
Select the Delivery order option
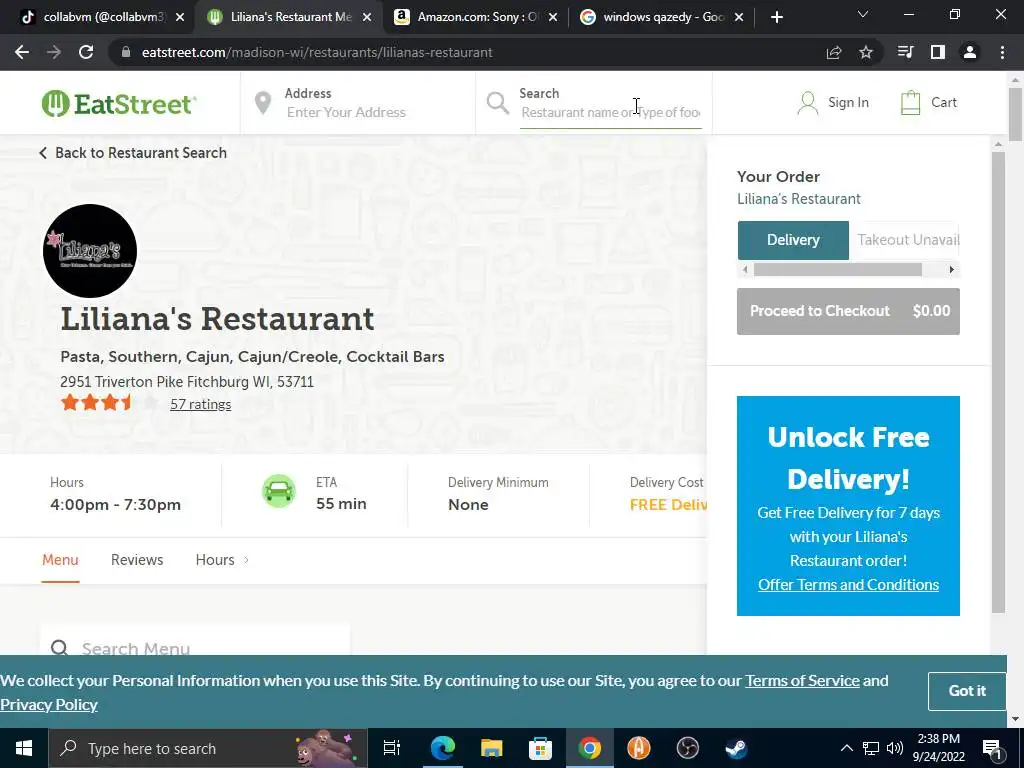793,240
